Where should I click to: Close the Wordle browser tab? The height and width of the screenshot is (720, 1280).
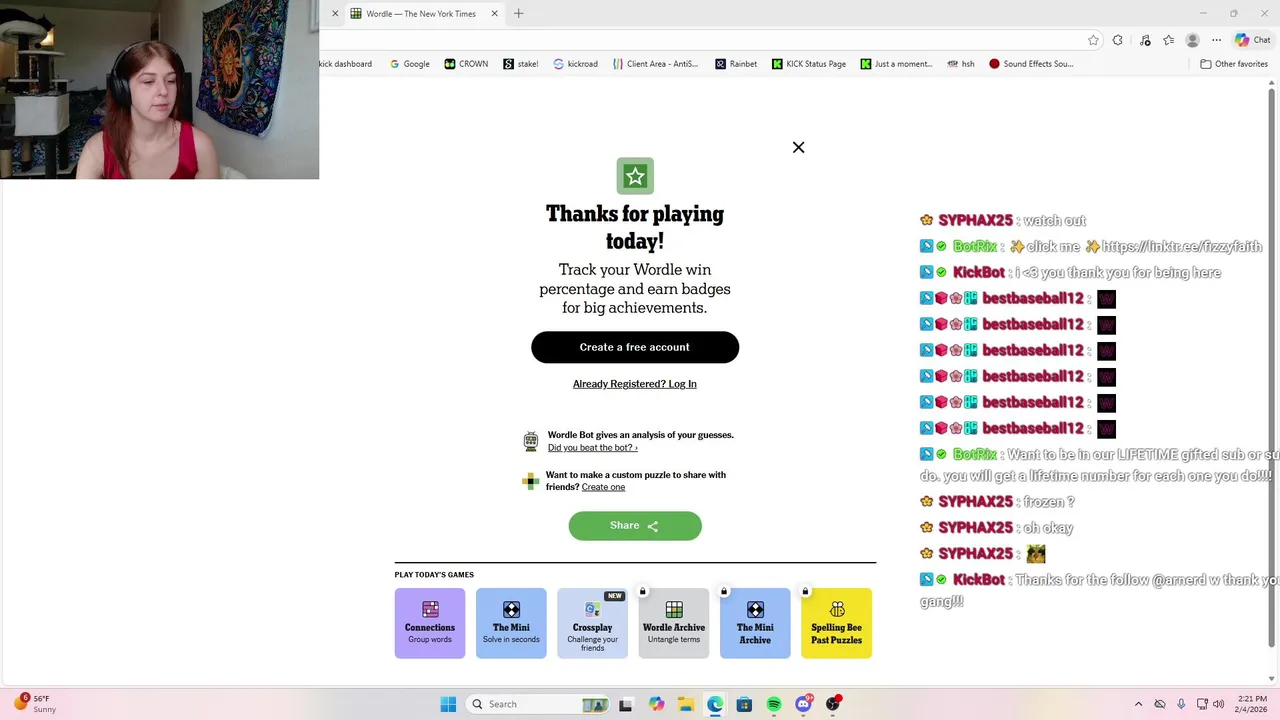pos(494,14)
